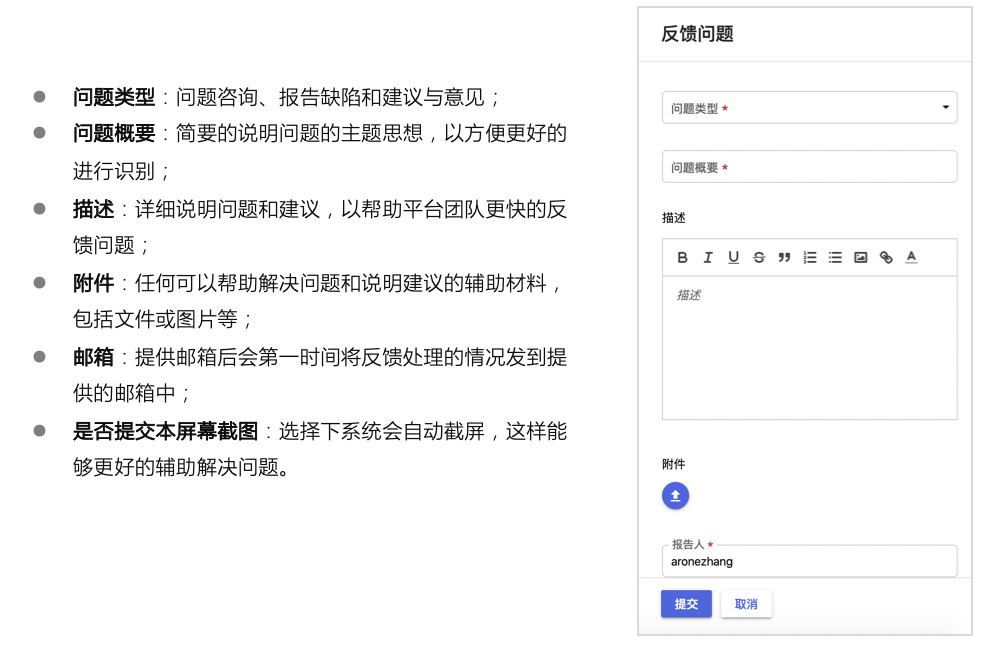Apply bold formatting in the description toolbar
The width and height of the screenshot is (982, 646).
point(682,257)
